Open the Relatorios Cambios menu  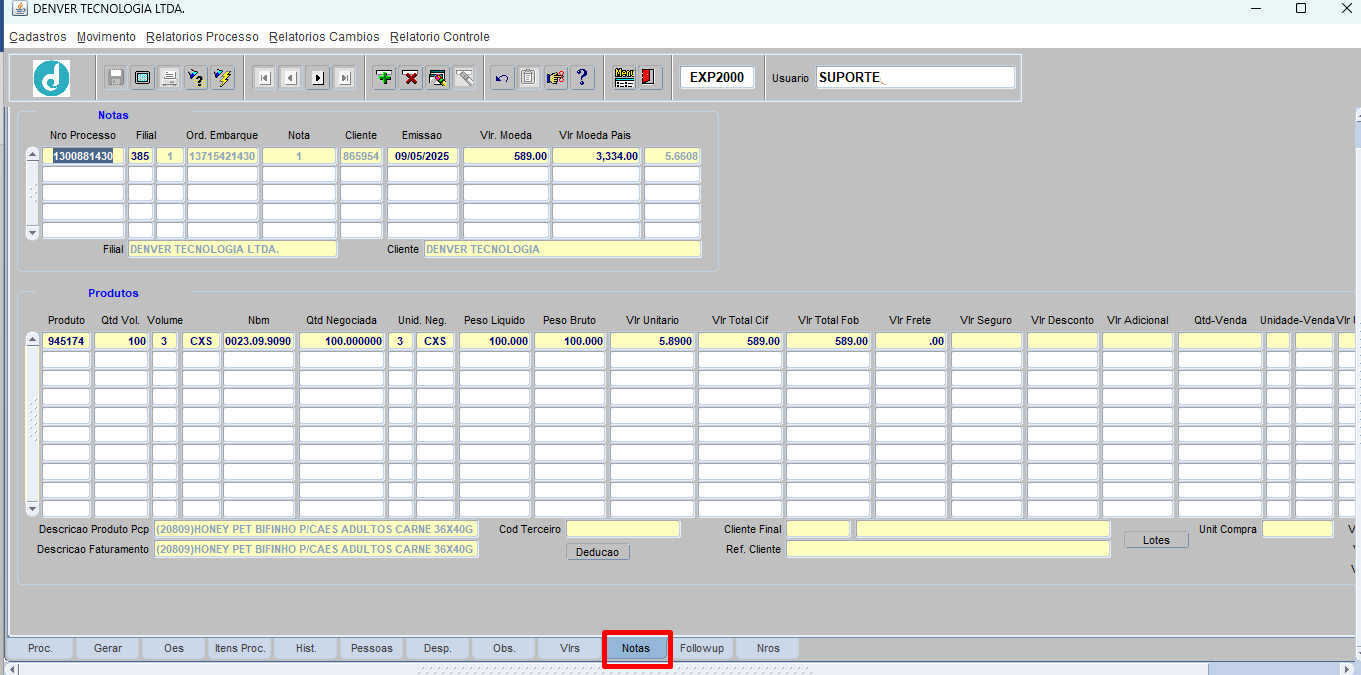point(324,37)
